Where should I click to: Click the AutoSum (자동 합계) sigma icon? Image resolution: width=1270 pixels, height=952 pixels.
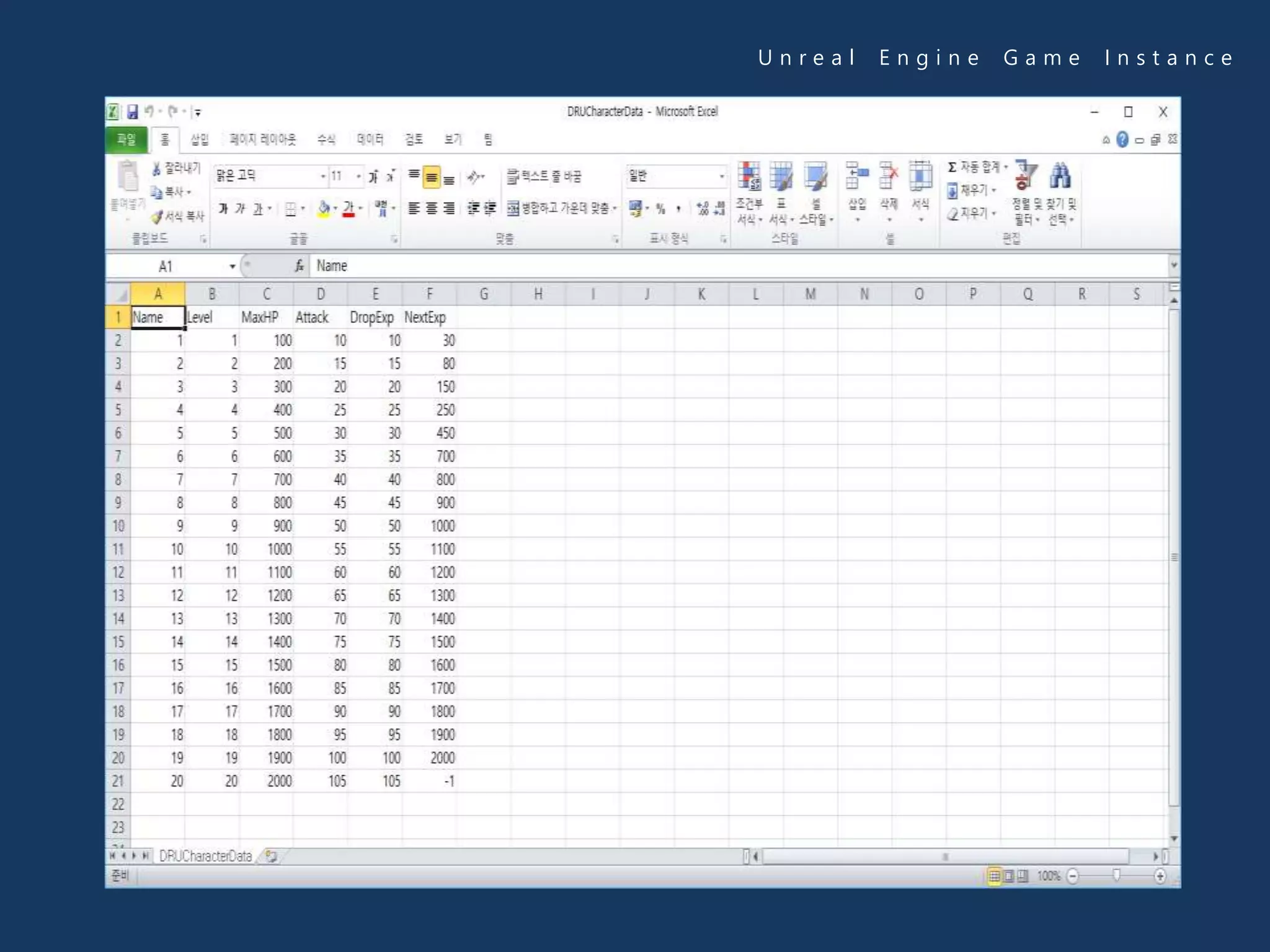coord(952,167)
